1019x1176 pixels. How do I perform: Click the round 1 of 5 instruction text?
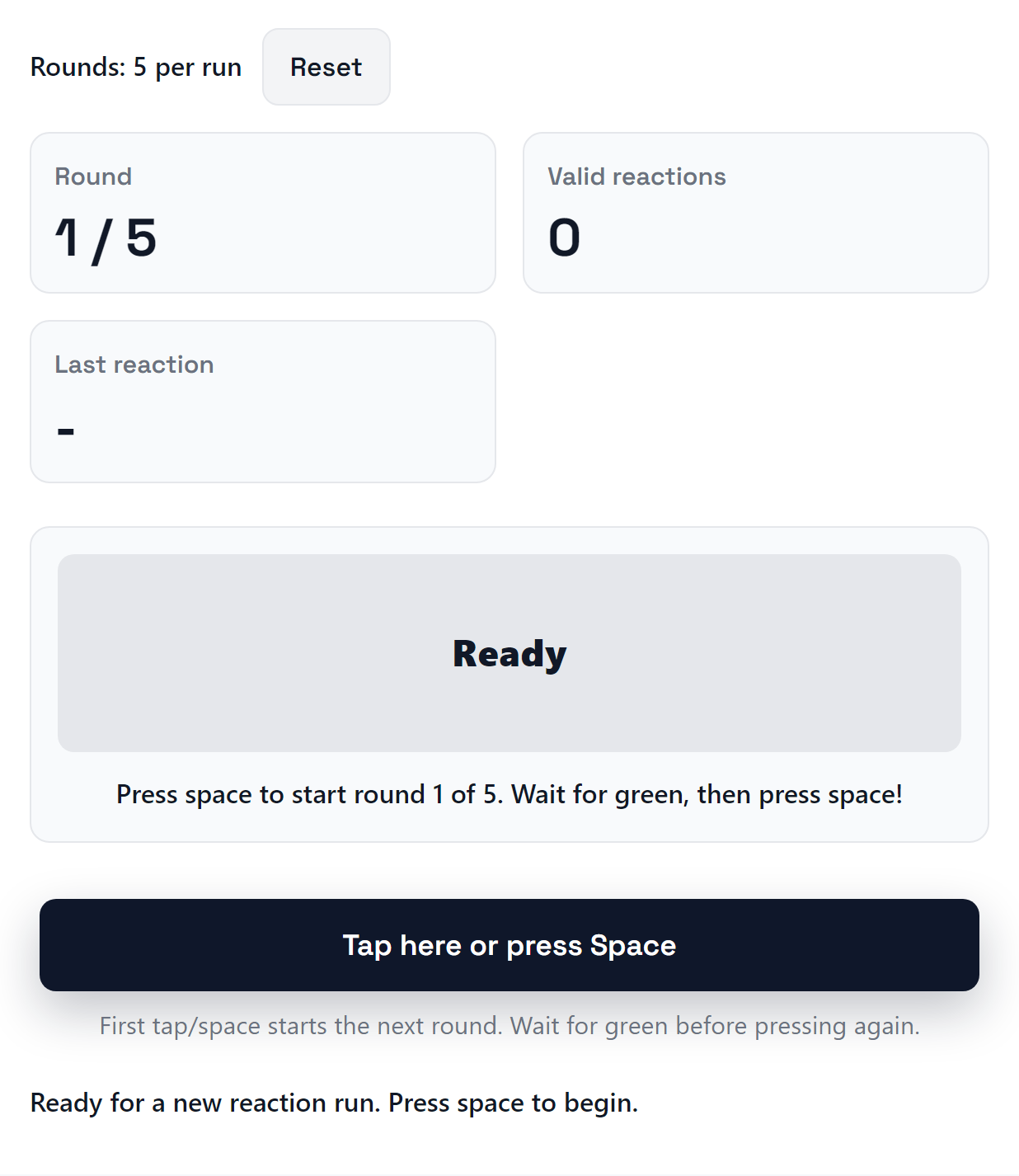click(509, 794)
